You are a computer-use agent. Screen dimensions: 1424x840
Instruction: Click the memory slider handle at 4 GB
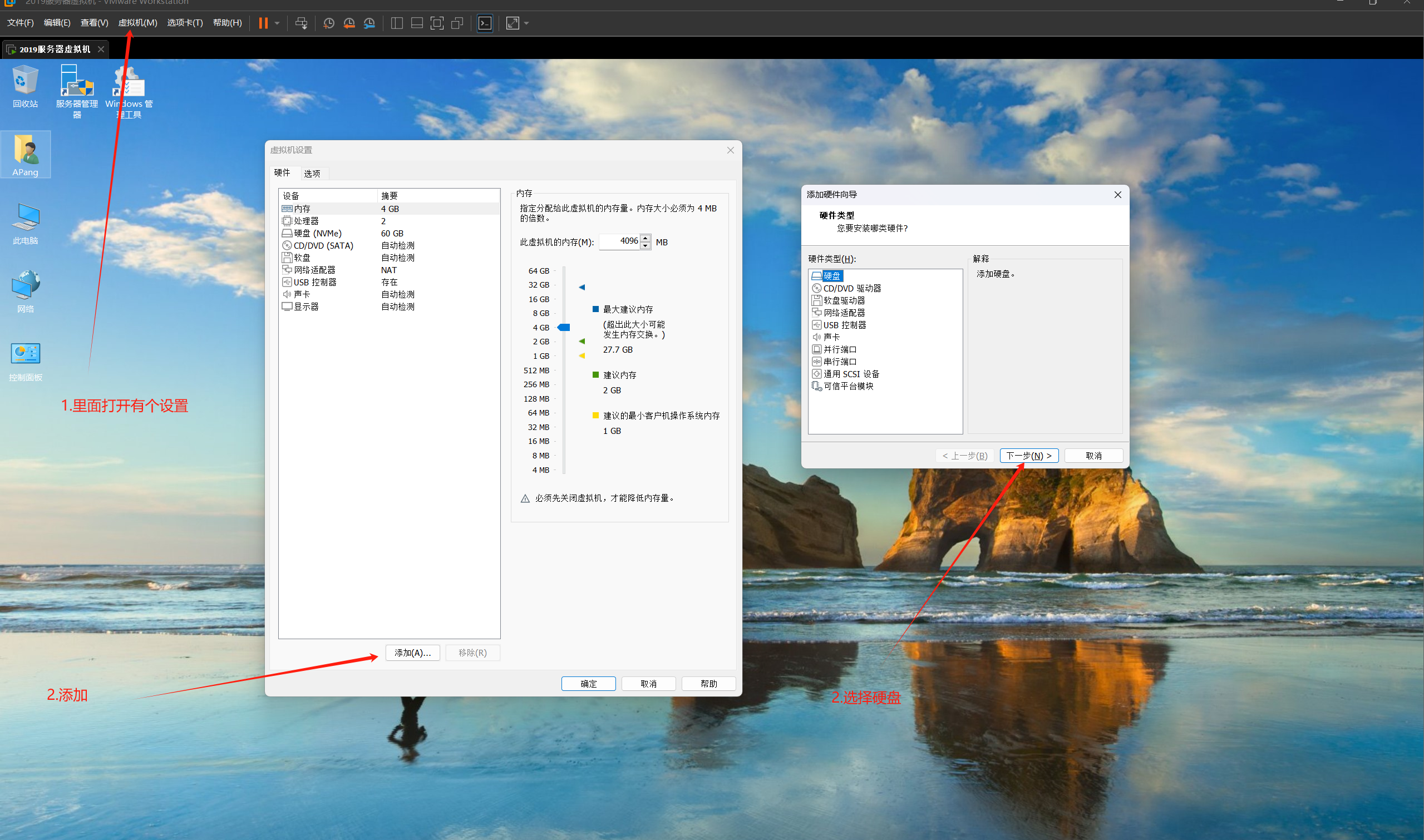click(x=564, y=327)
